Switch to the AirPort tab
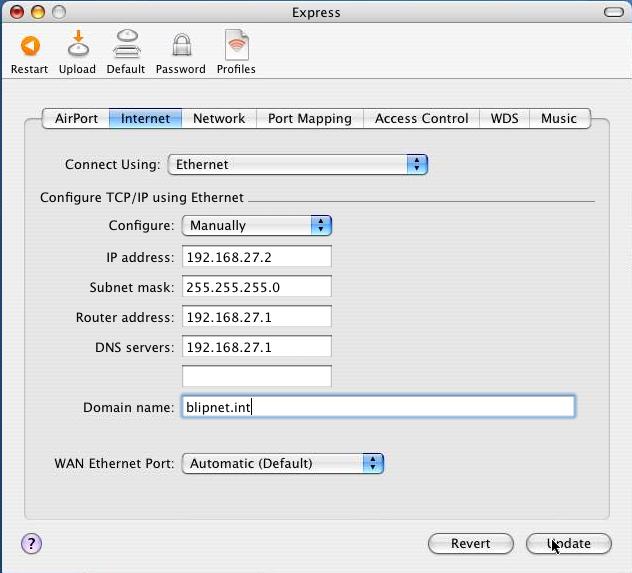 [x=76, y=118]
